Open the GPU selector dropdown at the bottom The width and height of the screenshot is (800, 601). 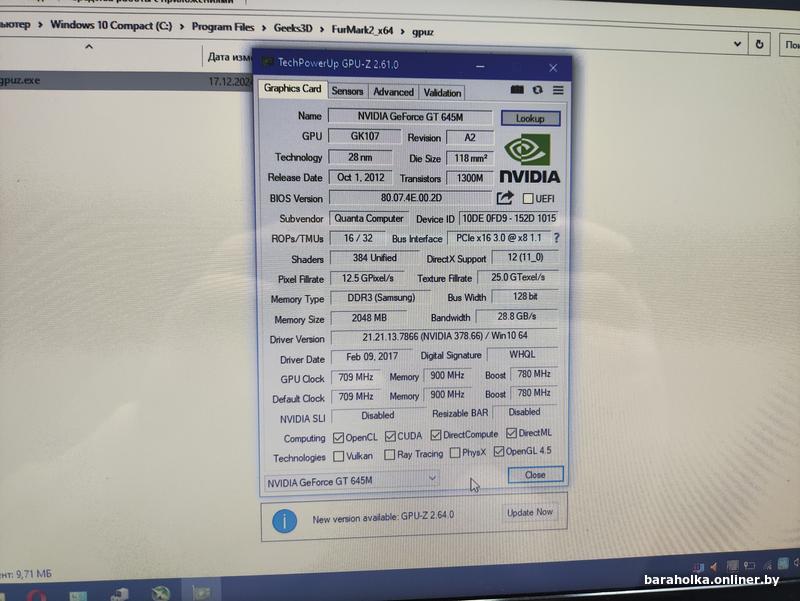coord(352,481)
